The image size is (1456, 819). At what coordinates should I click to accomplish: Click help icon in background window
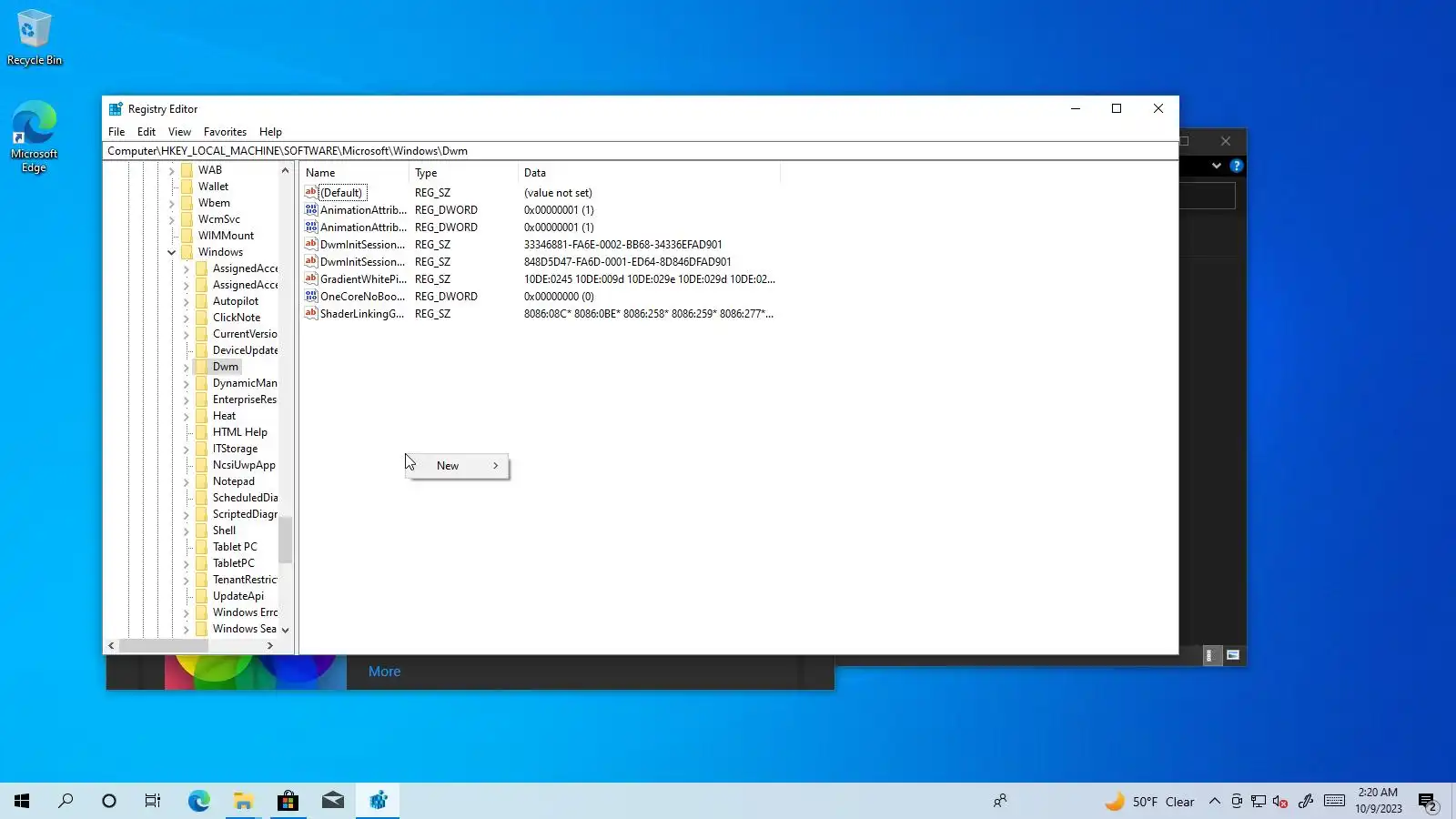[1236, 166]
